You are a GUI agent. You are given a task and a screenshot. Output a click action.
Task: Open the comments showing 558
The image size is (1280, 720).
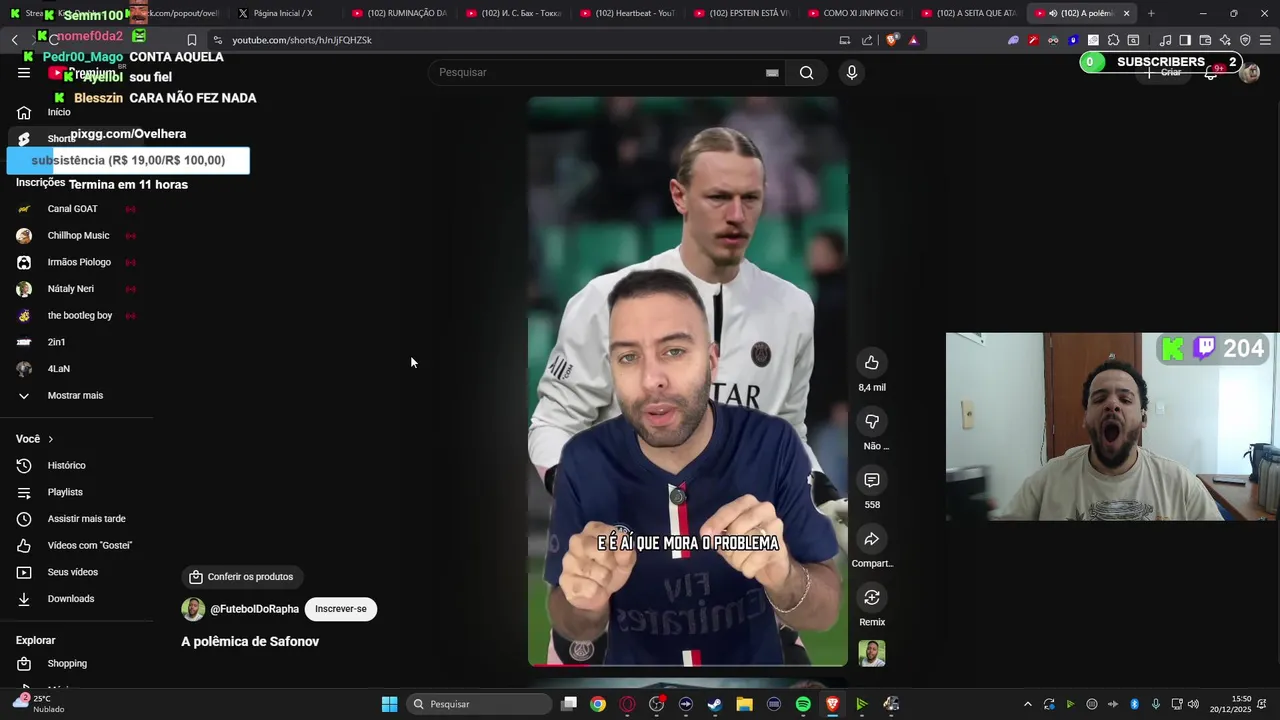(872, 481)
